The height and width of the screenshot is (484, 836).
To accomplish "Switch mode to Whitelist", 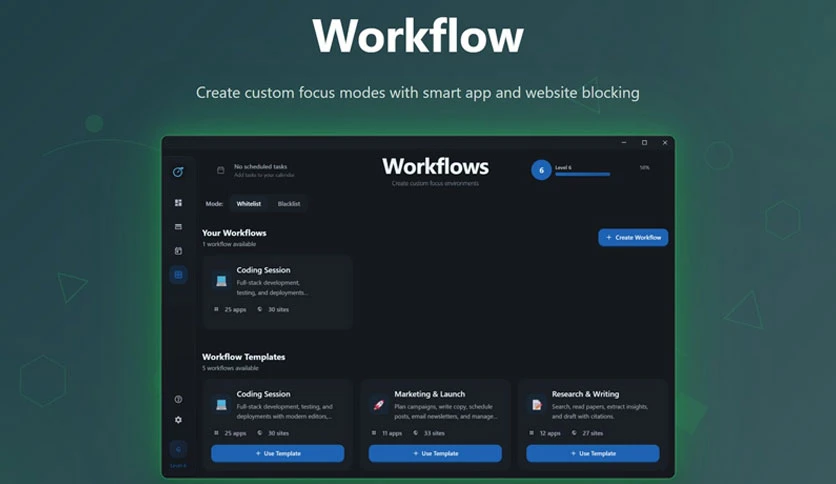I will (x=248, y=204).
